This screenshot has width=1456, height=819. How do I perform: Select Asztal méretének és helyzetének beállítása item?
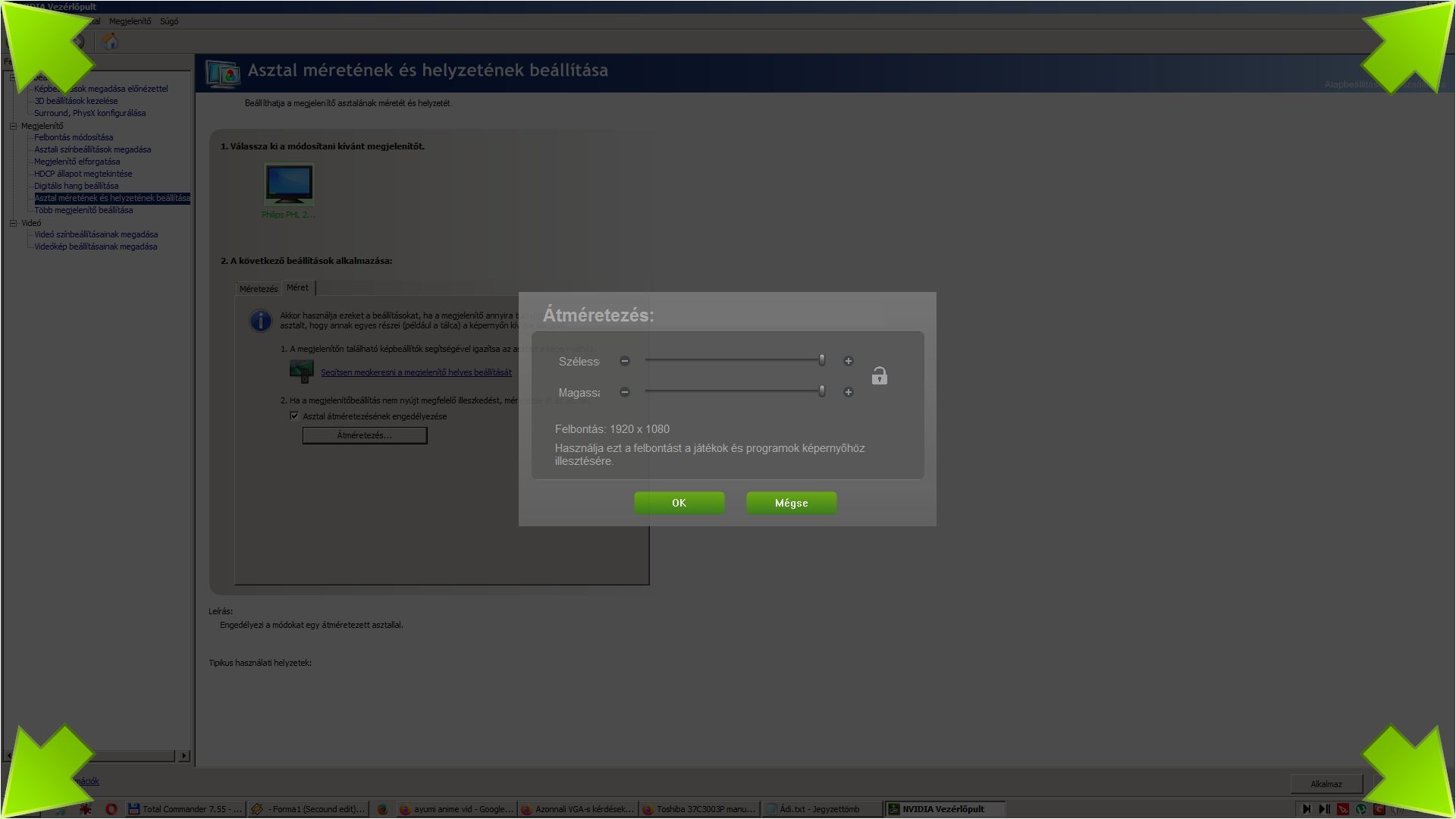pyautogui.click(x=112, y=198)
